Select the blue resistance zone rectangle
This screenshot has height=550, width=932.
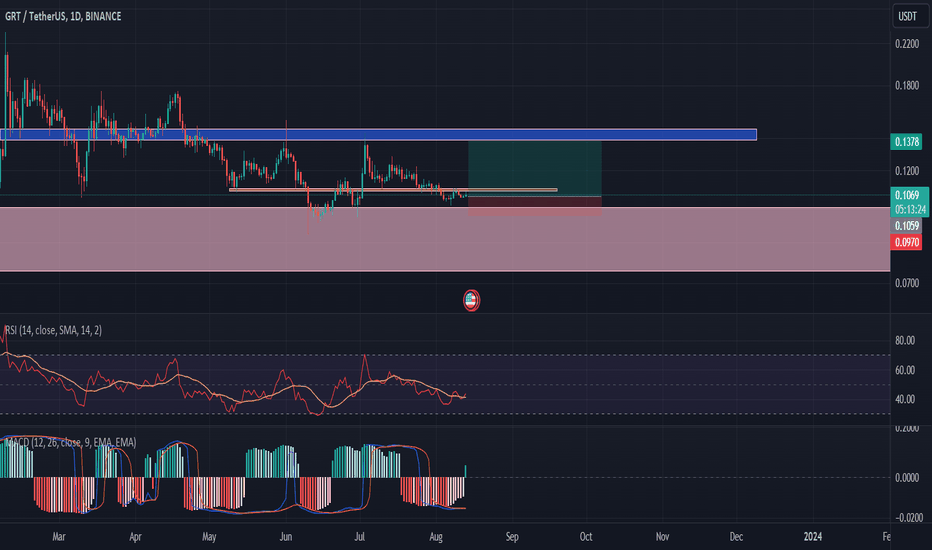click(x=378, y=134)
